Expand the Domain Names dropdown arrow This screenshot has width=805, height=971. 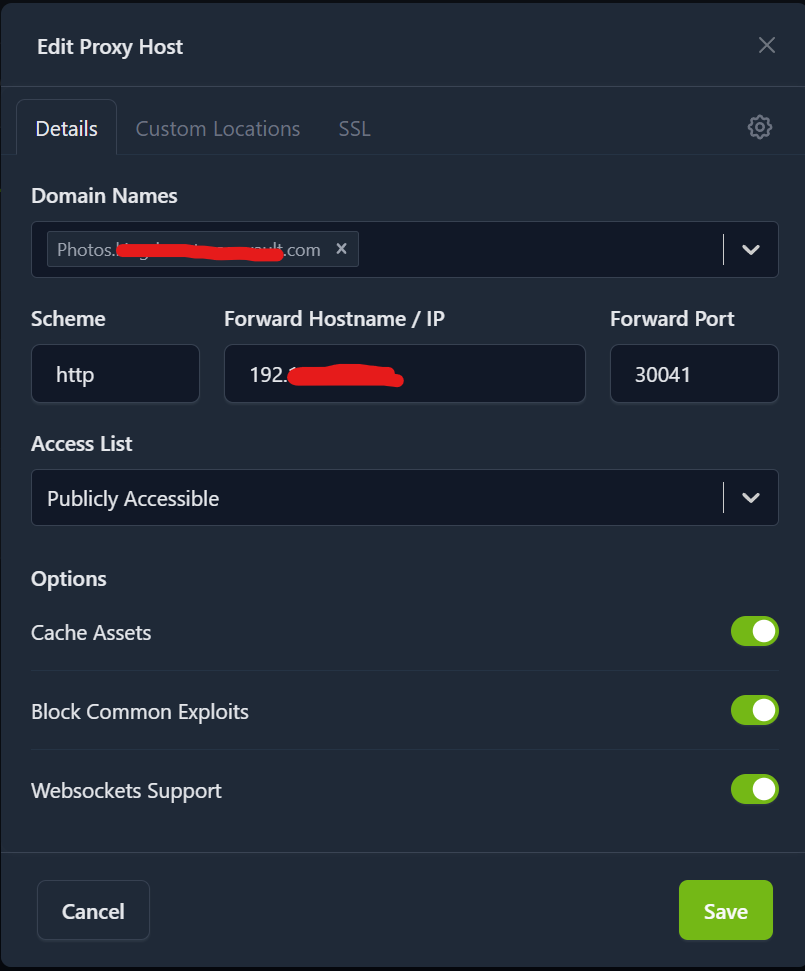751,250
